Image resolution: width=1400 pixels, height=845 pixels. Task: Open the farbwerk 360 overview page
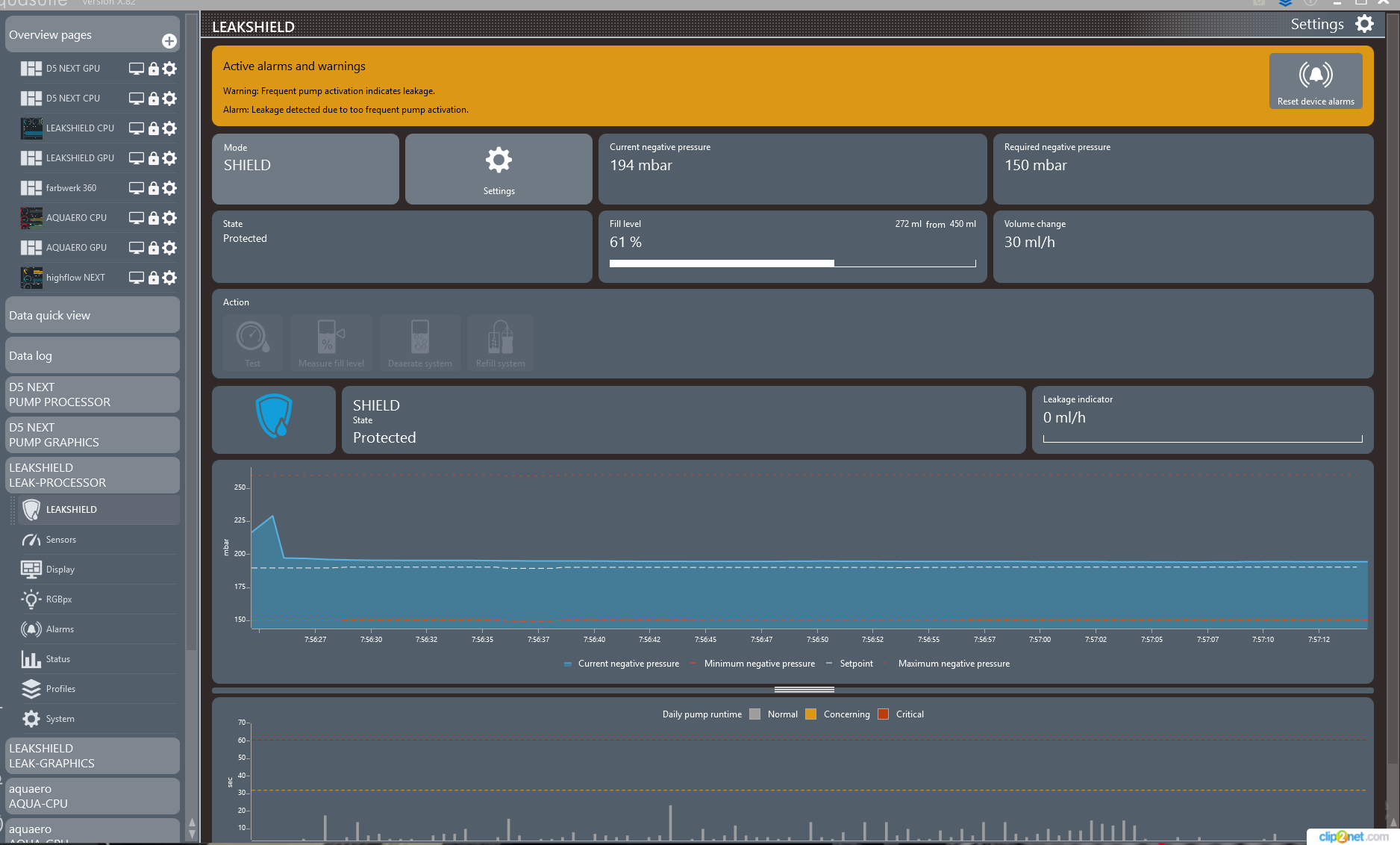(x=71, y=188)
